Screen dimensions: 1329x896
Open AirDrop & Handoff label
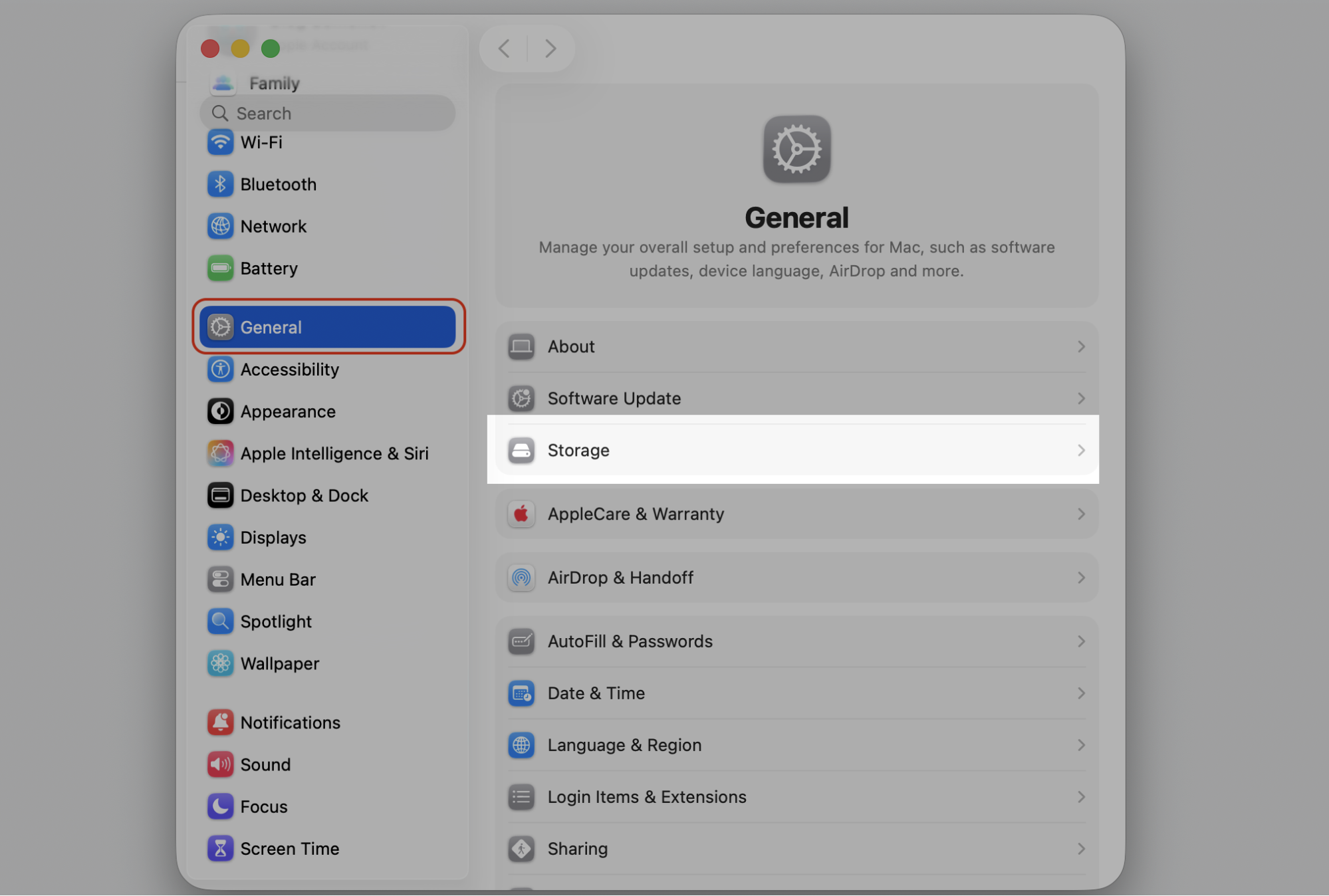620,578
